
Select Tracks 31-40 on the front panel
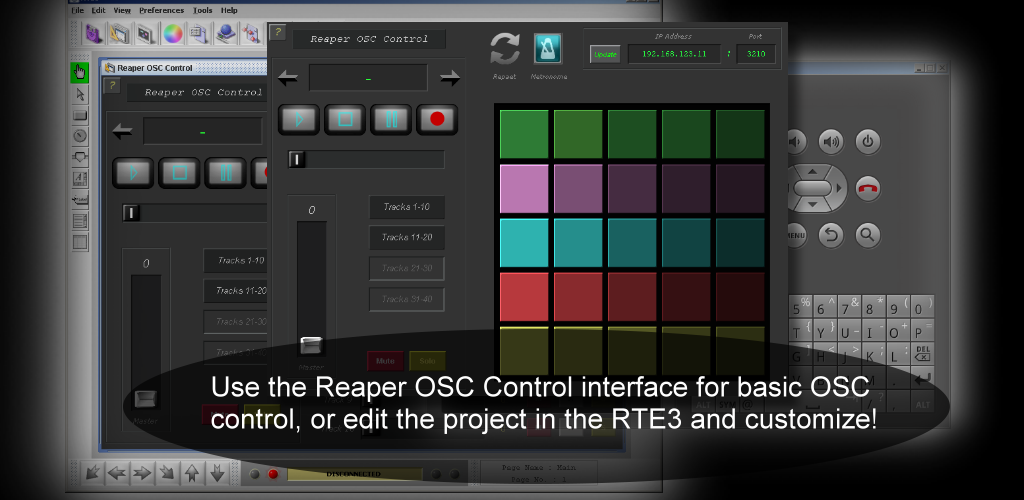point(407,299)
